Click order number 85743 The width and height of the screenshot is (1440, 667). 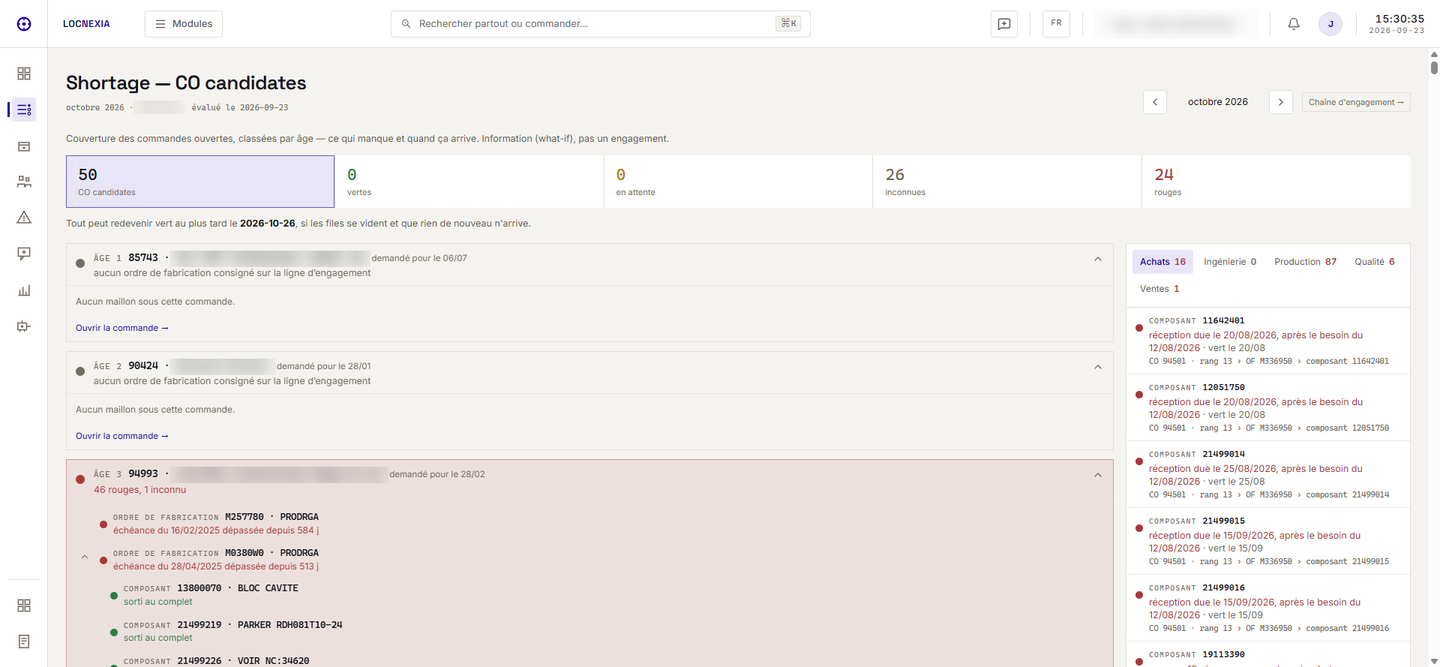[x=143, y=258]
